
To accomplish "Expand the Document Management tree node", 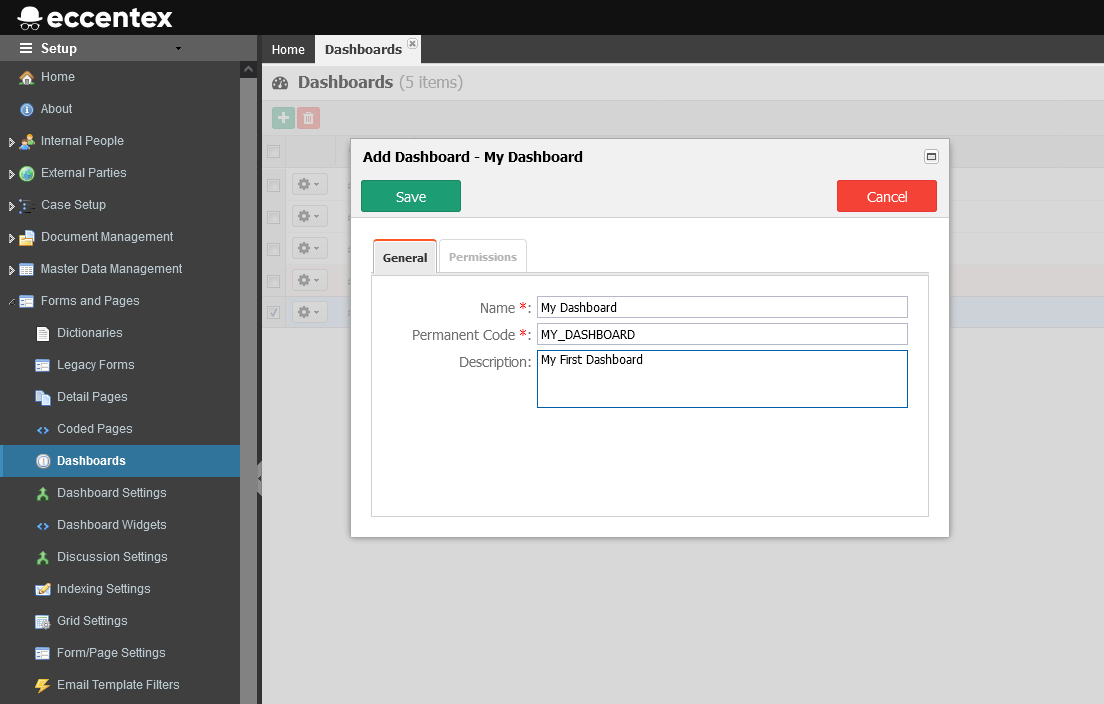I will point(11,239).
